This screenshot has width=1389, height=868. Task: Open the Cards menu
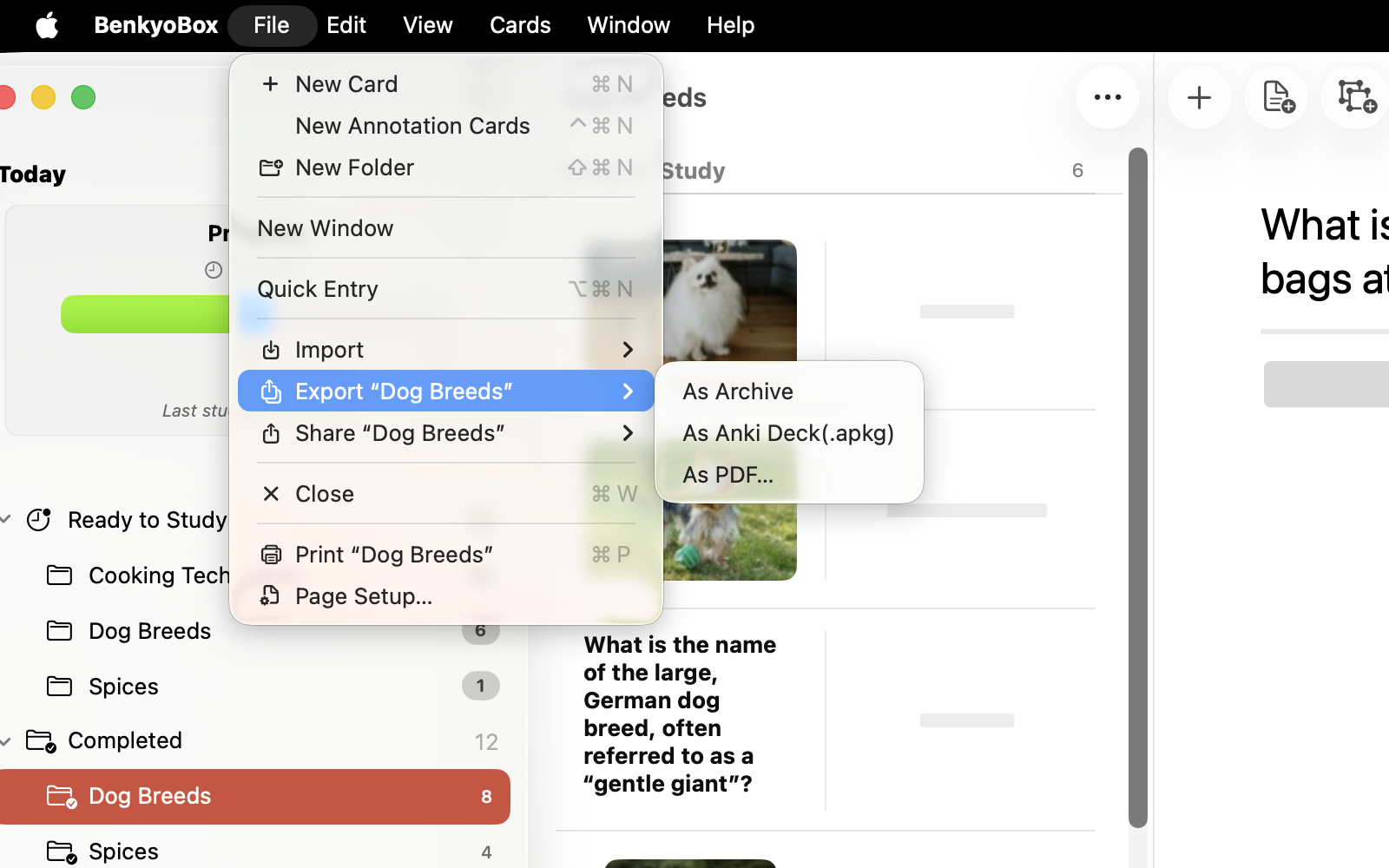tap(520, 25)
